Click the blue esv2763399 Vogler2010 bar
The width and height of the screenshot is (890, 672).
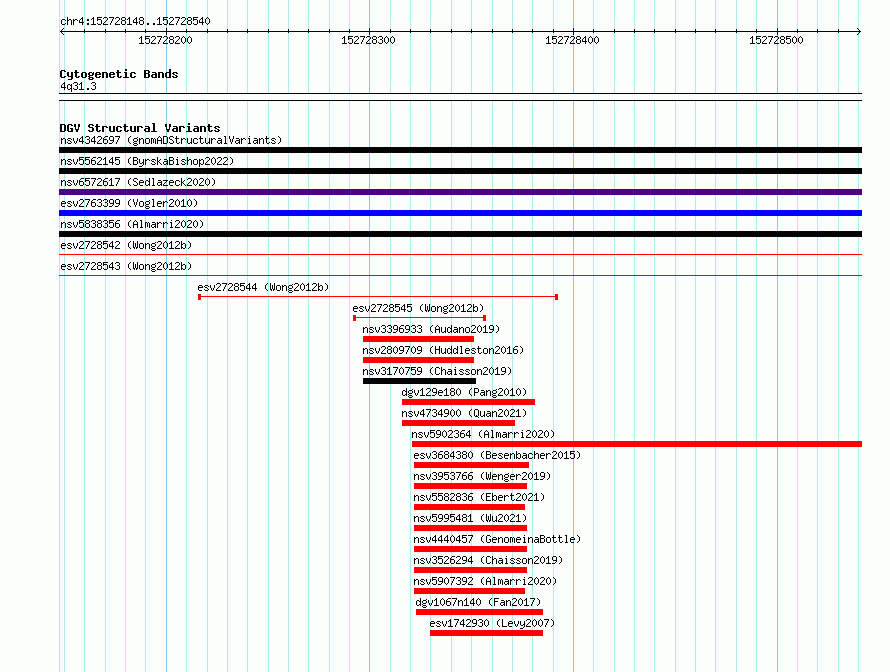click(x=460, y=213)
